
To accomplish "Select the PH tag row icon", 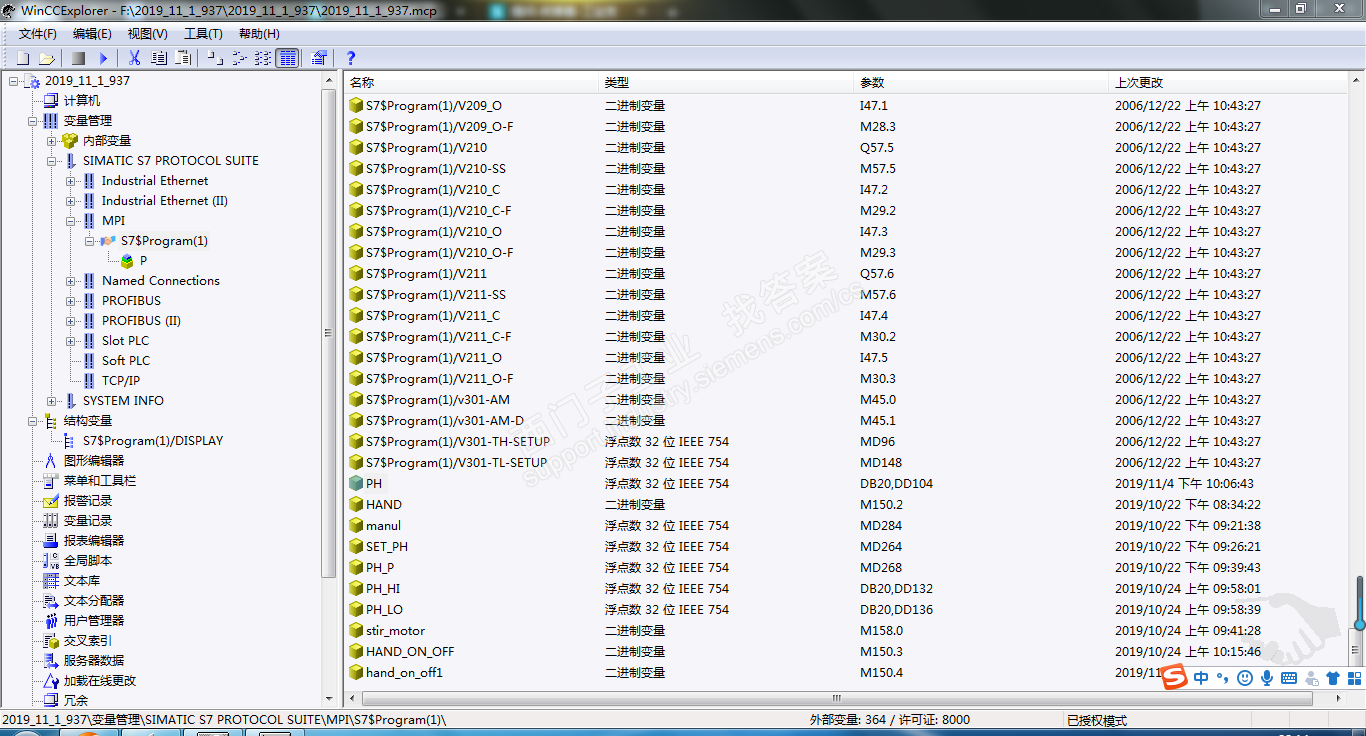I will [x=356, y=484].
